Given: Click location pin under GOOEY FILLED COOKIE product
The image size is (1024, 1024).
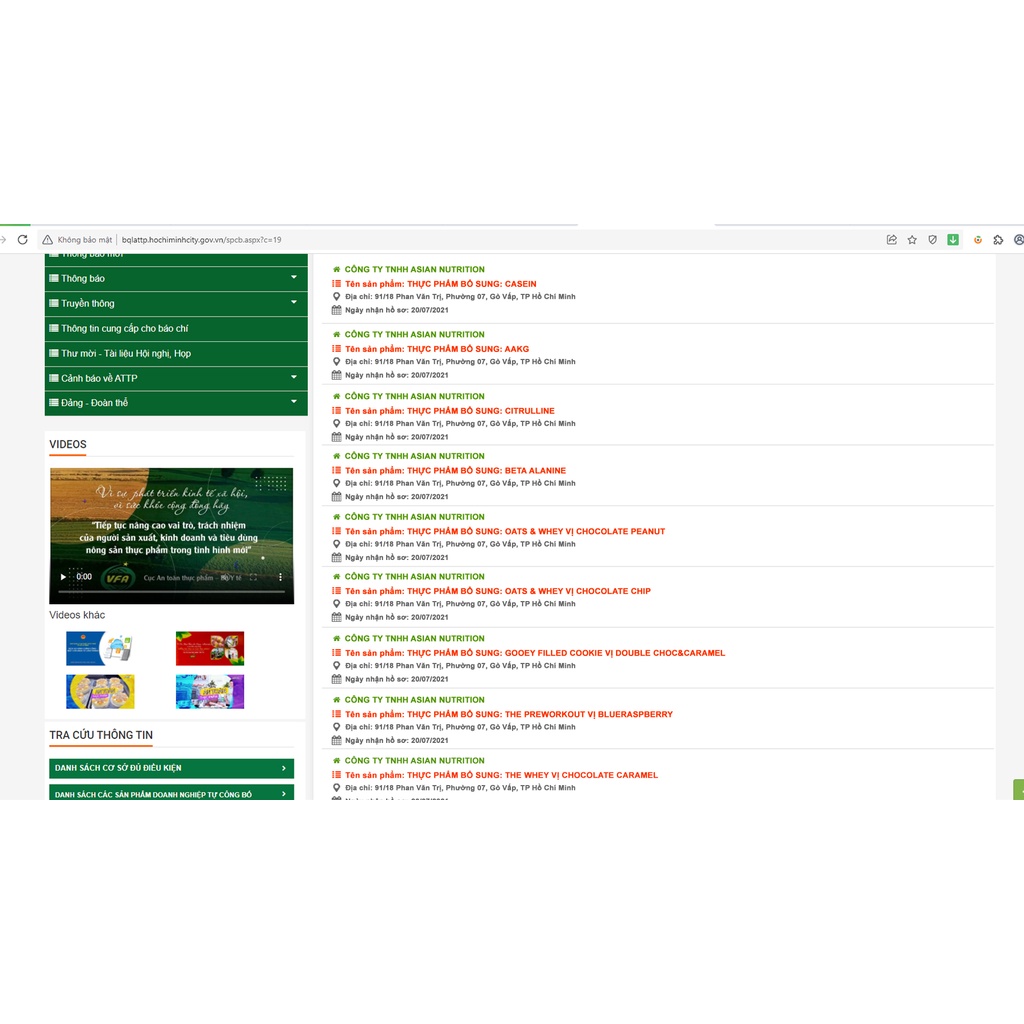Looking at the screenshot, I should [336, 665].
